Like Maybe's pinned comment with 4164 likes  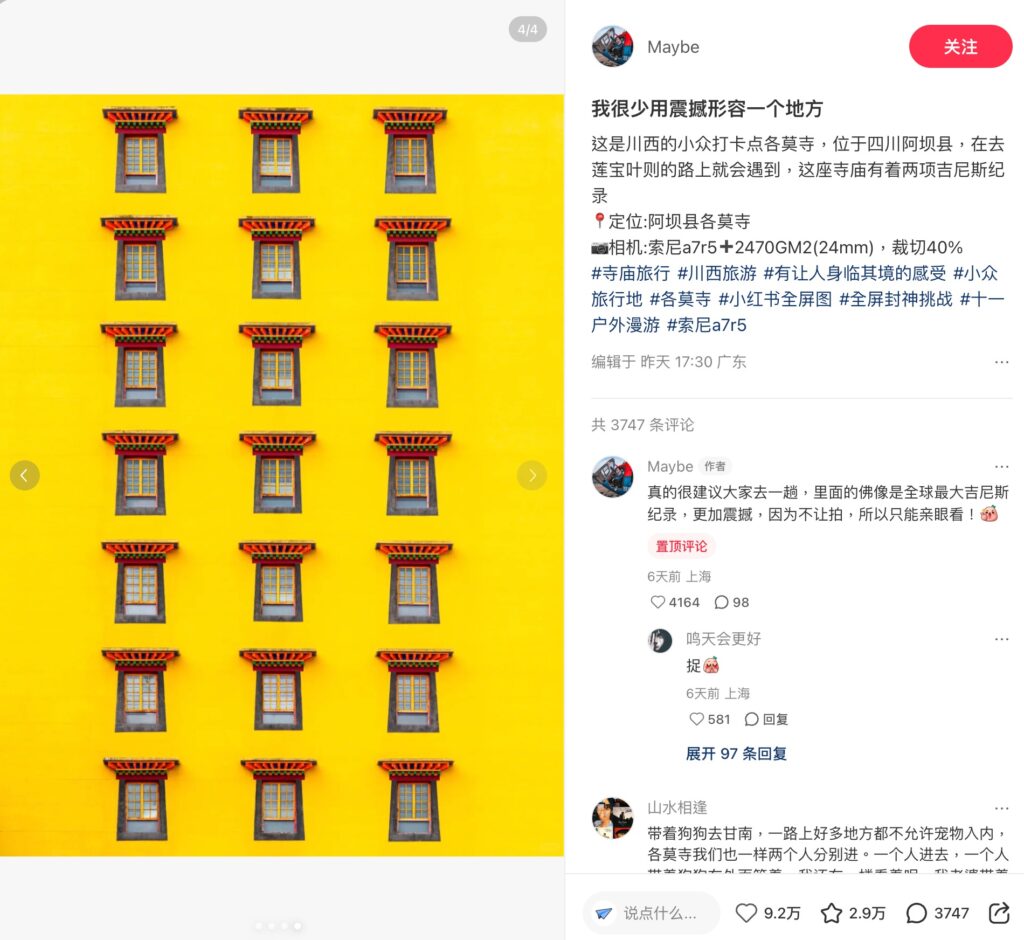tap(658, 602)
